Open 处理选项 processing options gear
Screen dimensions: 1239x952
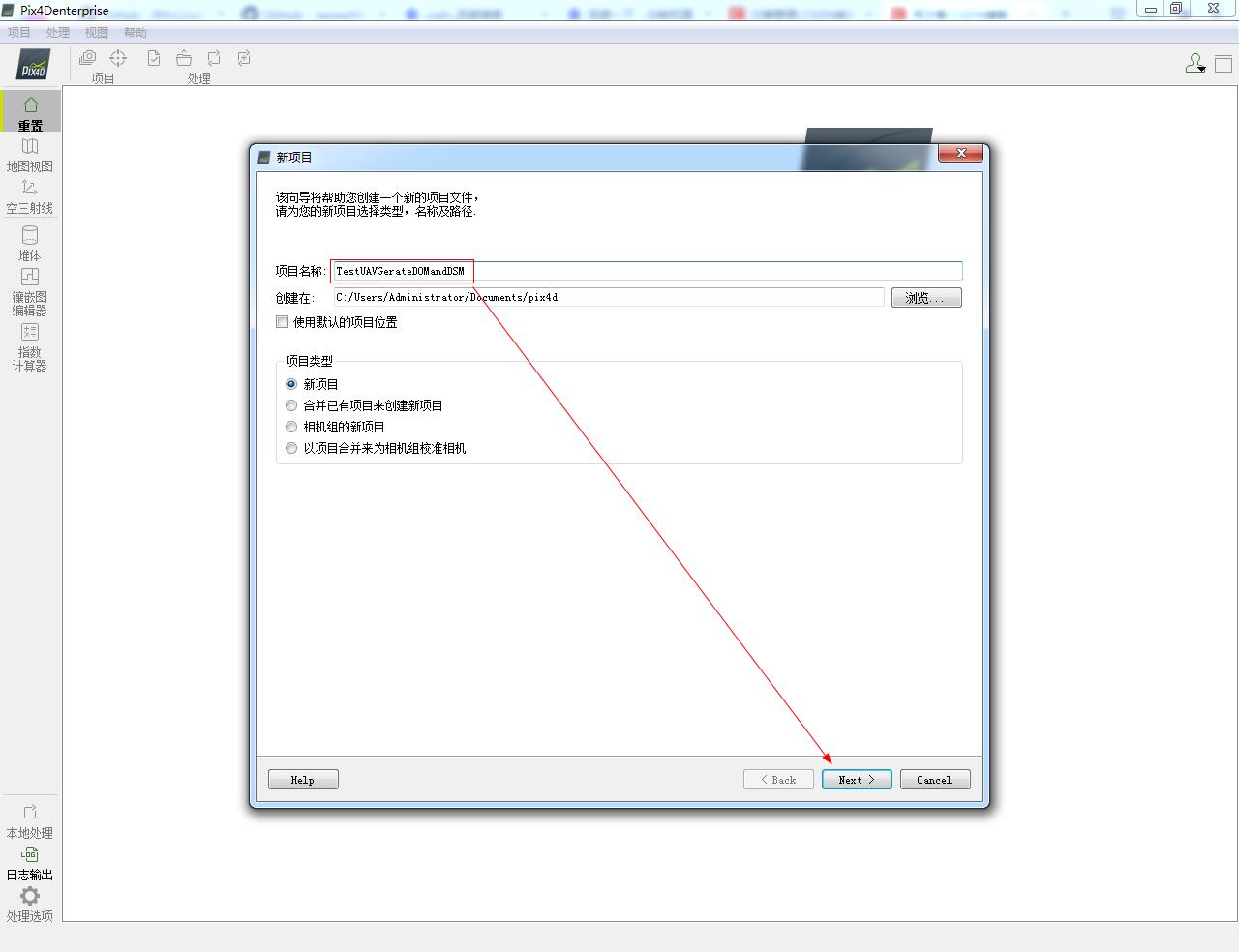click(x=30, y=905)
